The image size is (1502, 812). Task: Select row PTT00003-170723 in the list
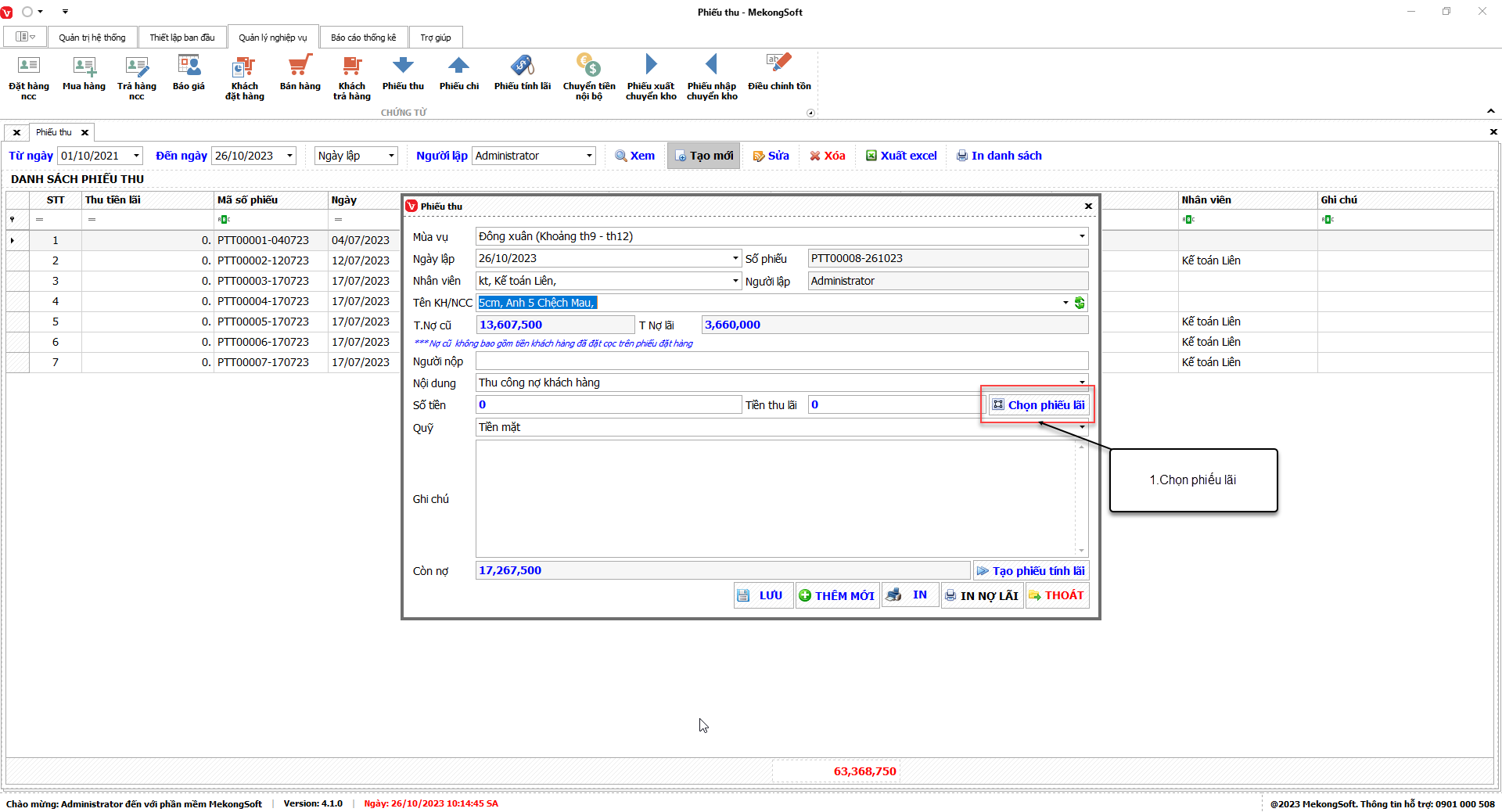pyautogui.click(x=263, y=281)
